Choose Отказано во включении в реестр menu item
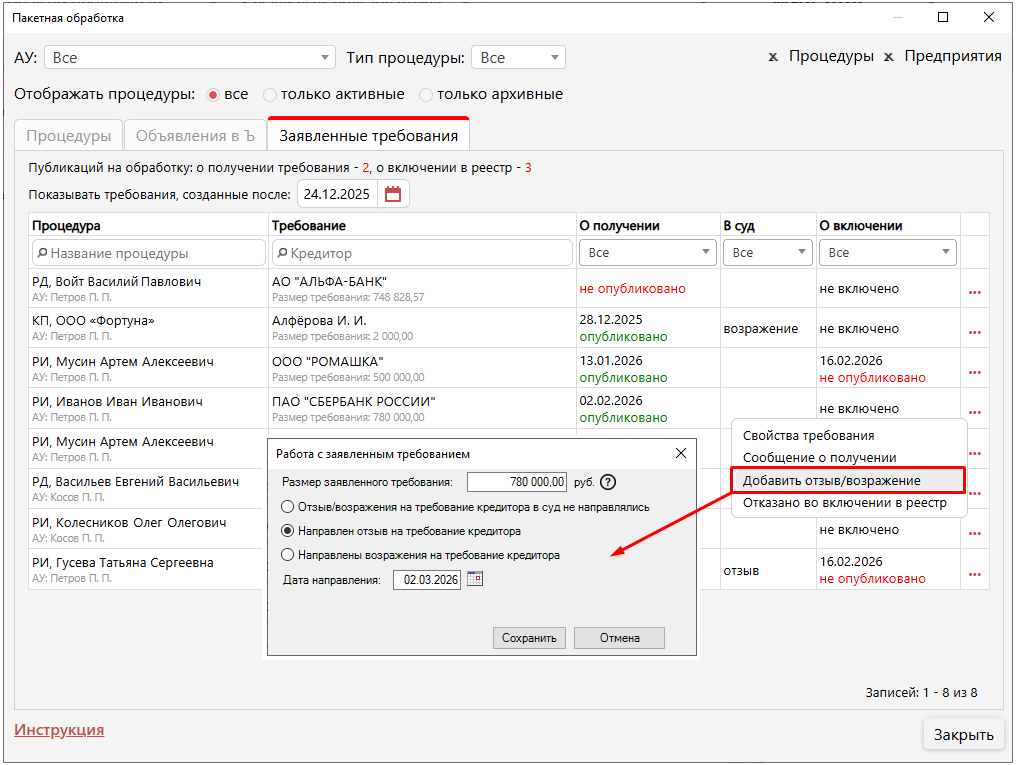The image size is (1017, 765). point(844,503)
